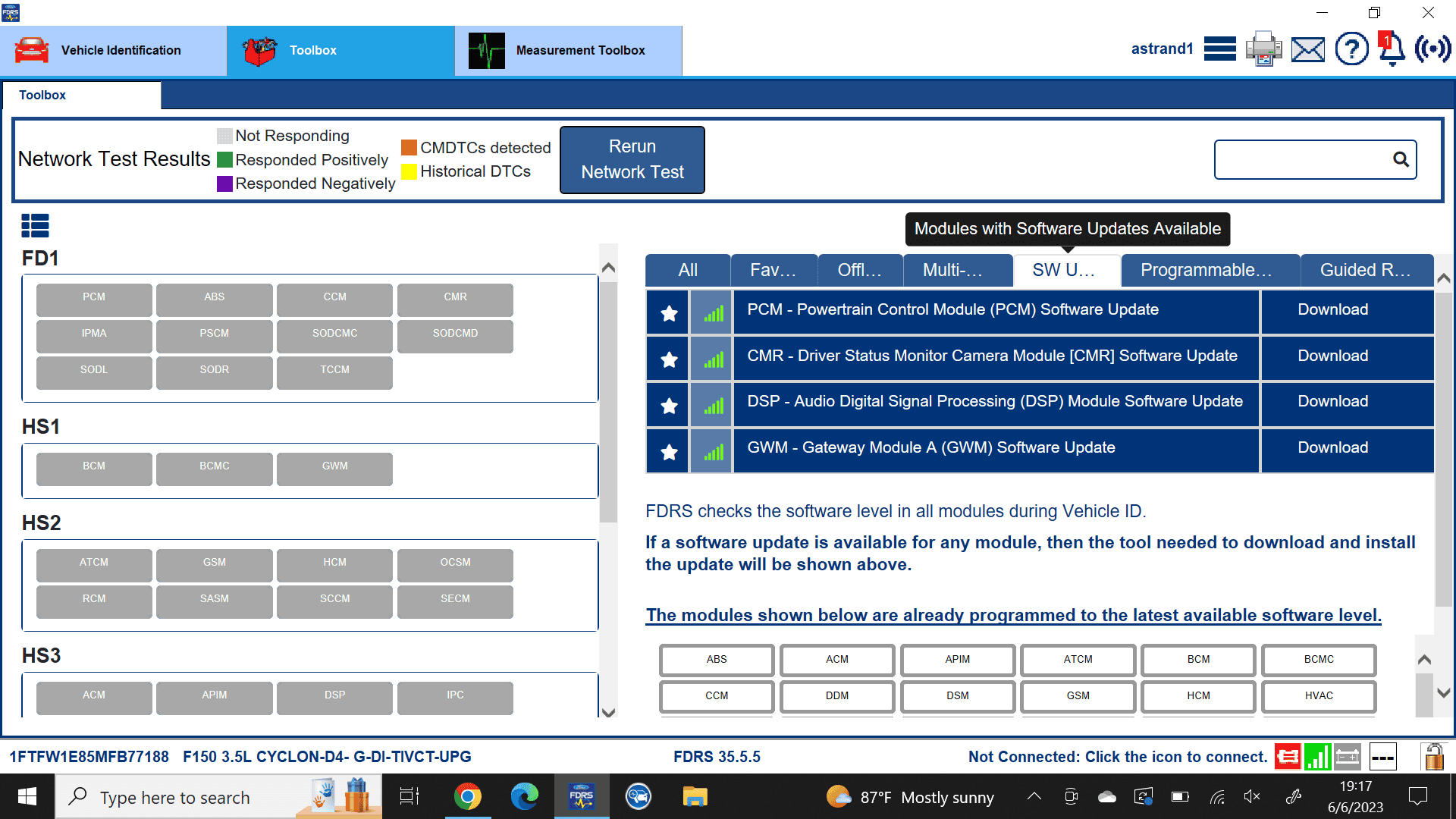
Task: Open the Measurement Toolbox tab
Action: [x=569, y=51]
